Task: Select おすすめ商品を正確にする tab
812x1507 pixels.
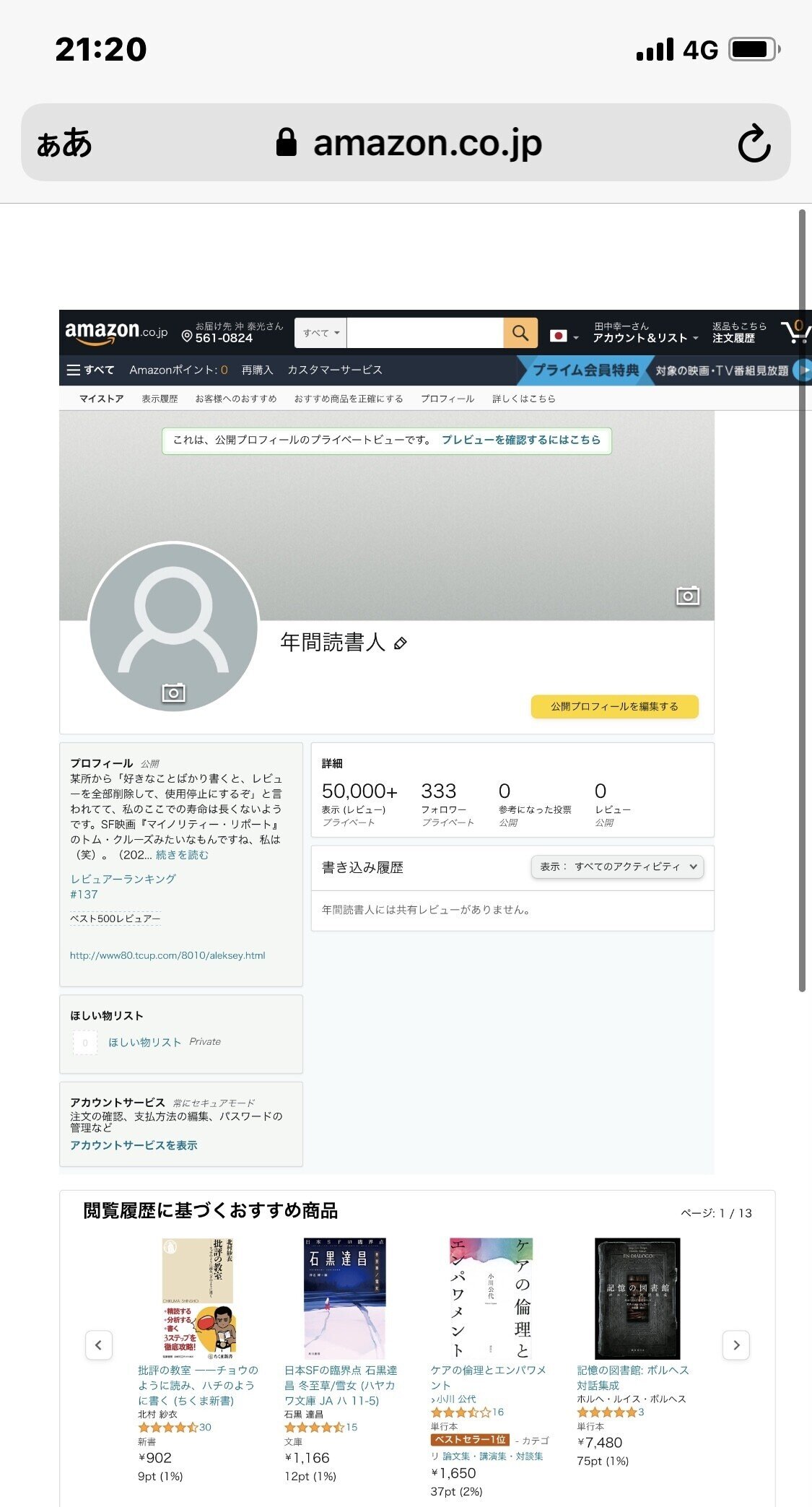Action: (349, 399)
